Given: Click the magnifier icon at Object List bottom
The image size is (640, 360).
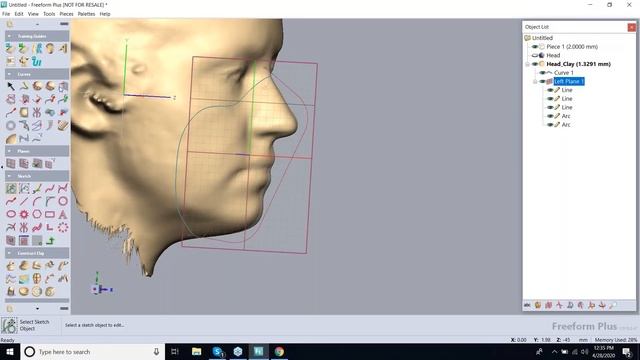Looking at the screenshot, I should [613, 305].
